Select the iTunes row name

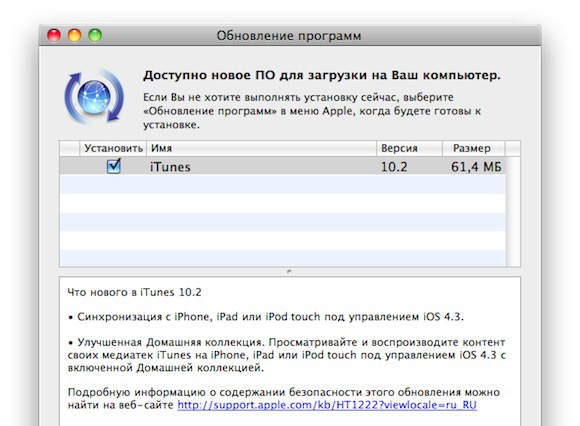(x=170, y=167)
